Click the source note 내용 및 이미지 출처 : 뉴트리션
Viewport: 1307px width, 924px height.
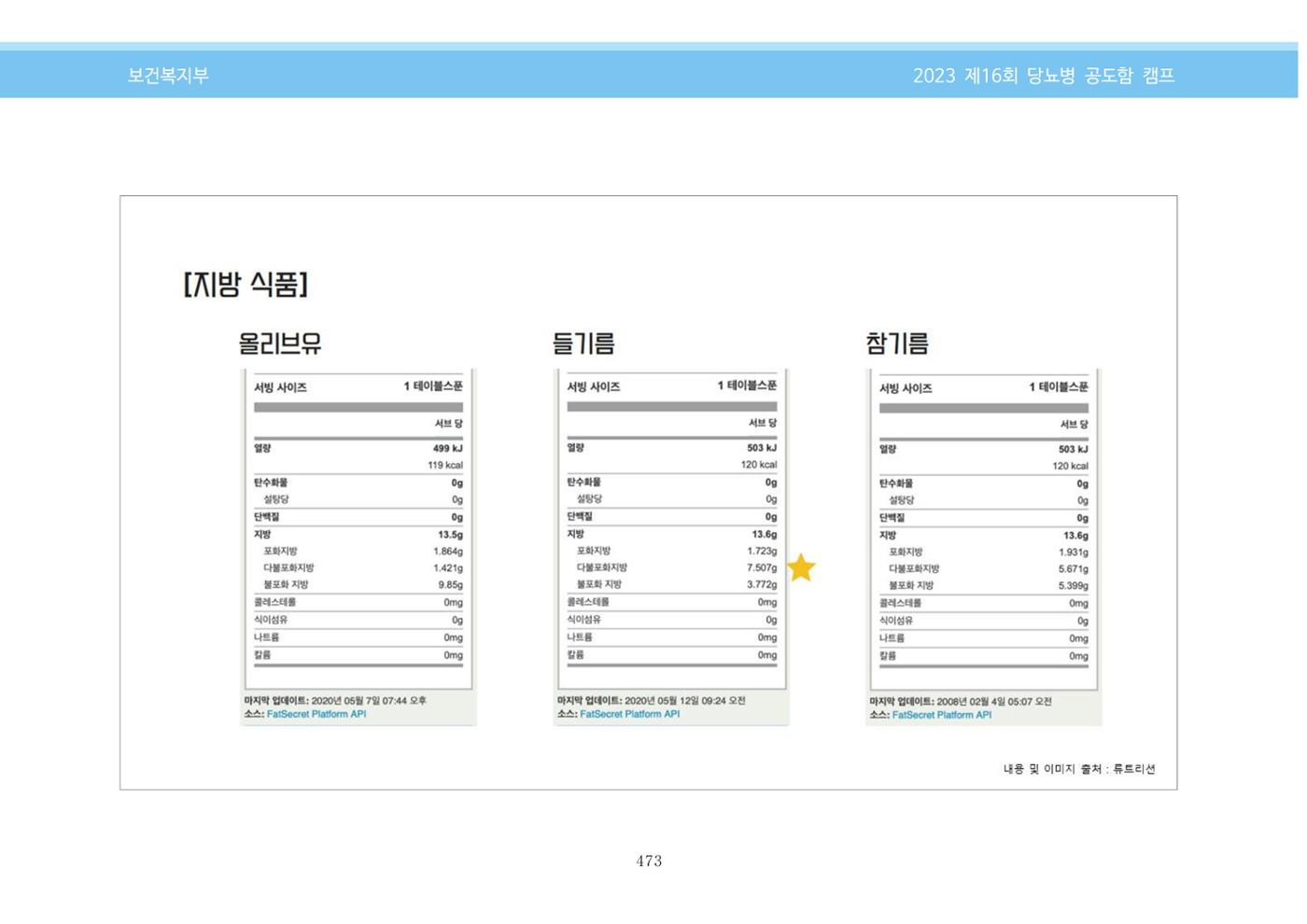1079,769
